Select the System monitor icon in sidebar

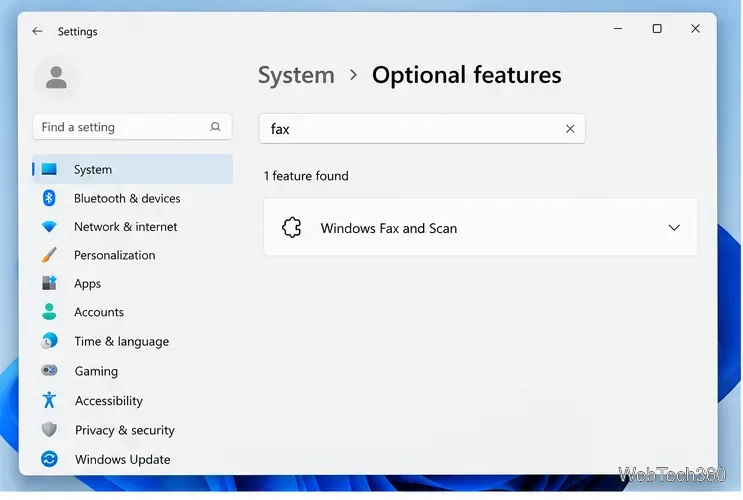tap(49, 169)
